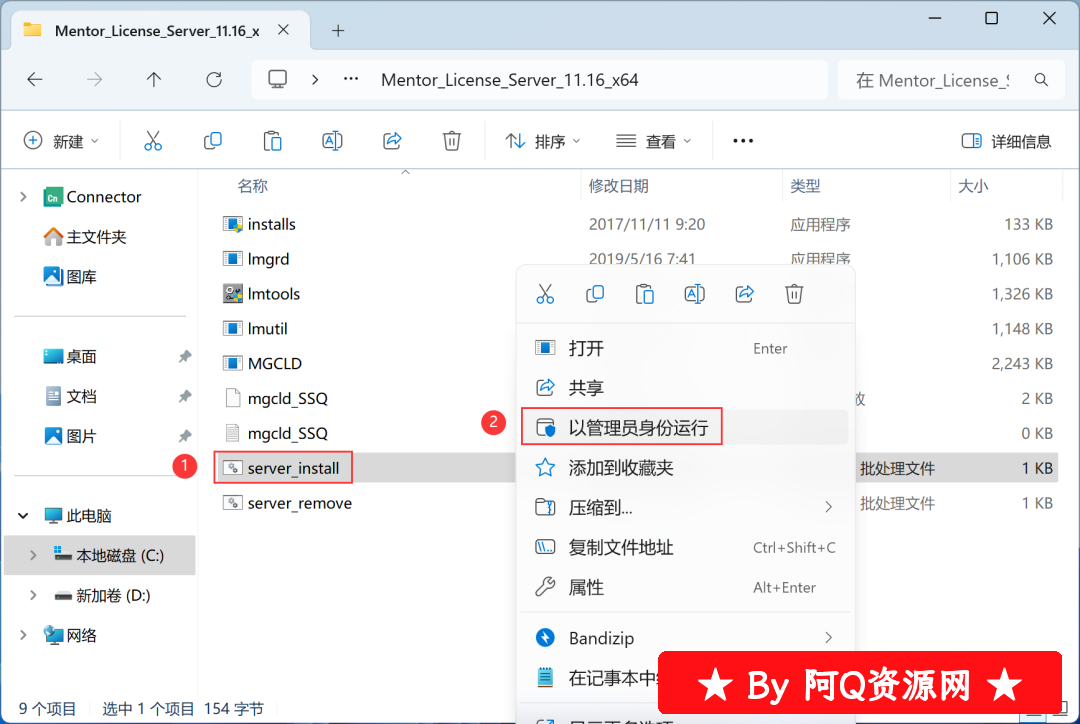The width and height of the screenshot is (1080, 724).
Task: Select the MGCLD application file
Action: (274, 364)
